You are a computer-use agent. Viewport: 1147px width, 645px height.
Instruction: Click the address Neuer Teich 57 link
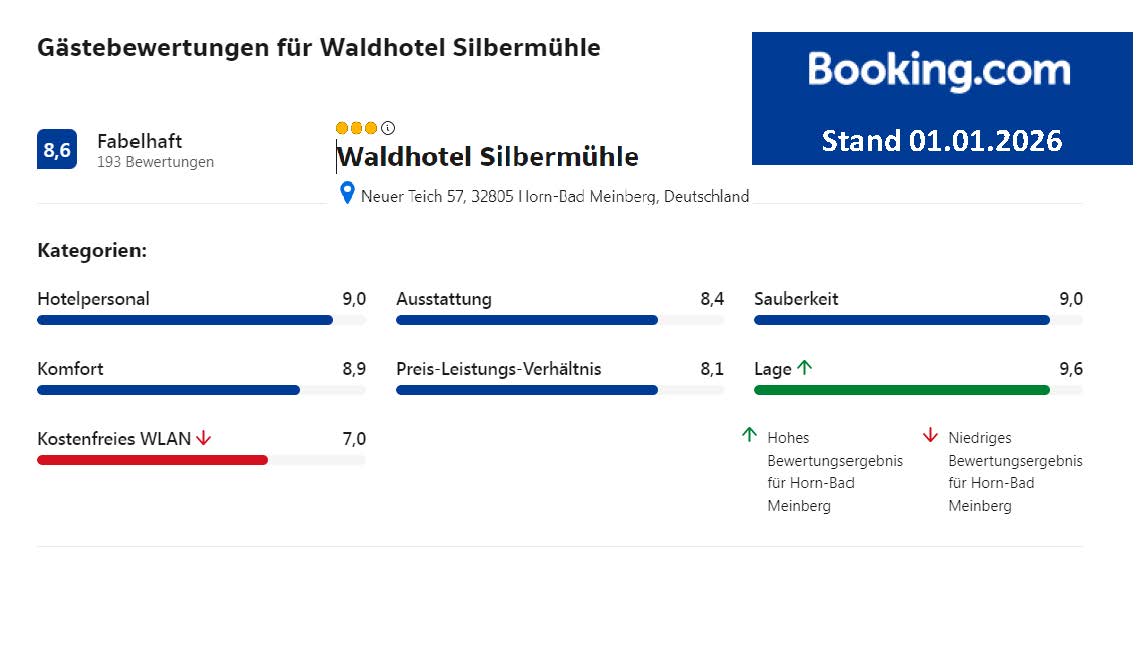point(555,196)
